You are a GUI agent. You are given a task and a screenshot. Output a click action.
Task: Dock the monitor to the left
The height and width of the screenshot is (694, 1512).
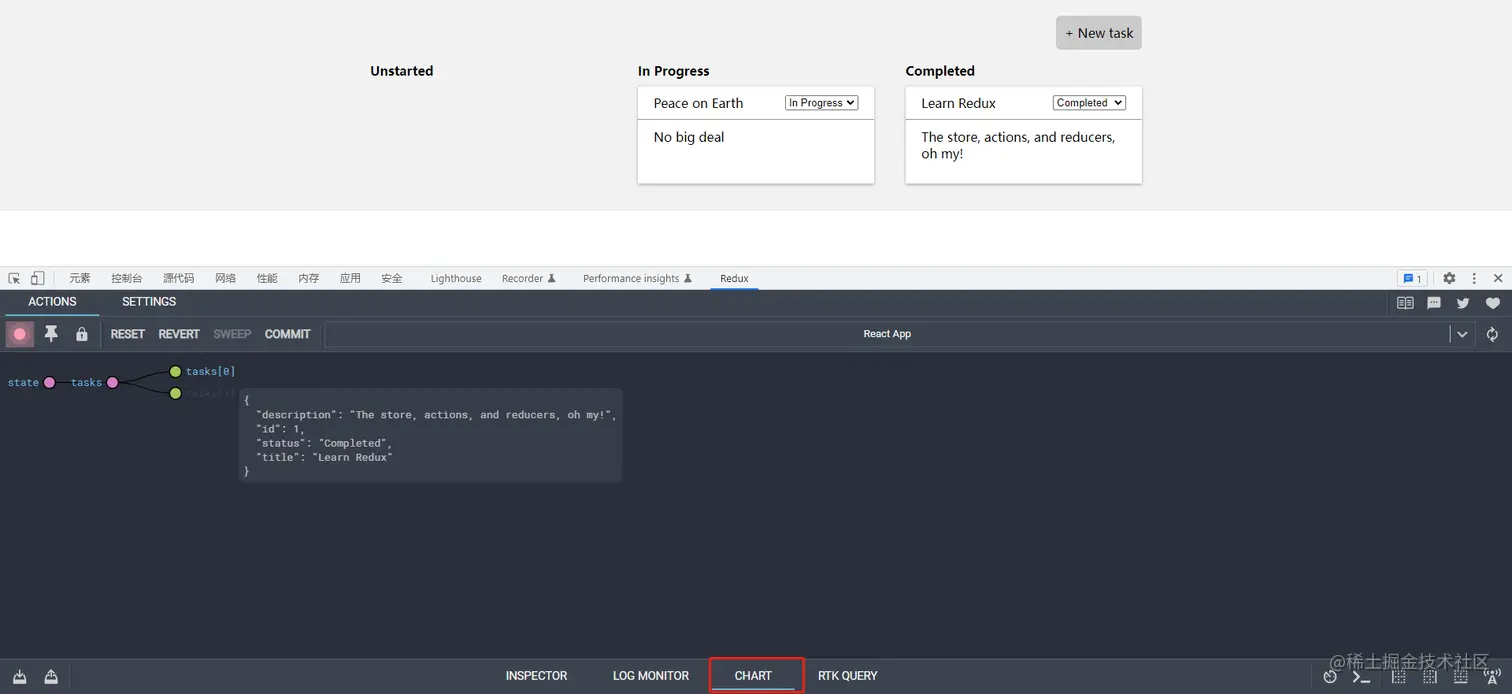[1399, 677]
